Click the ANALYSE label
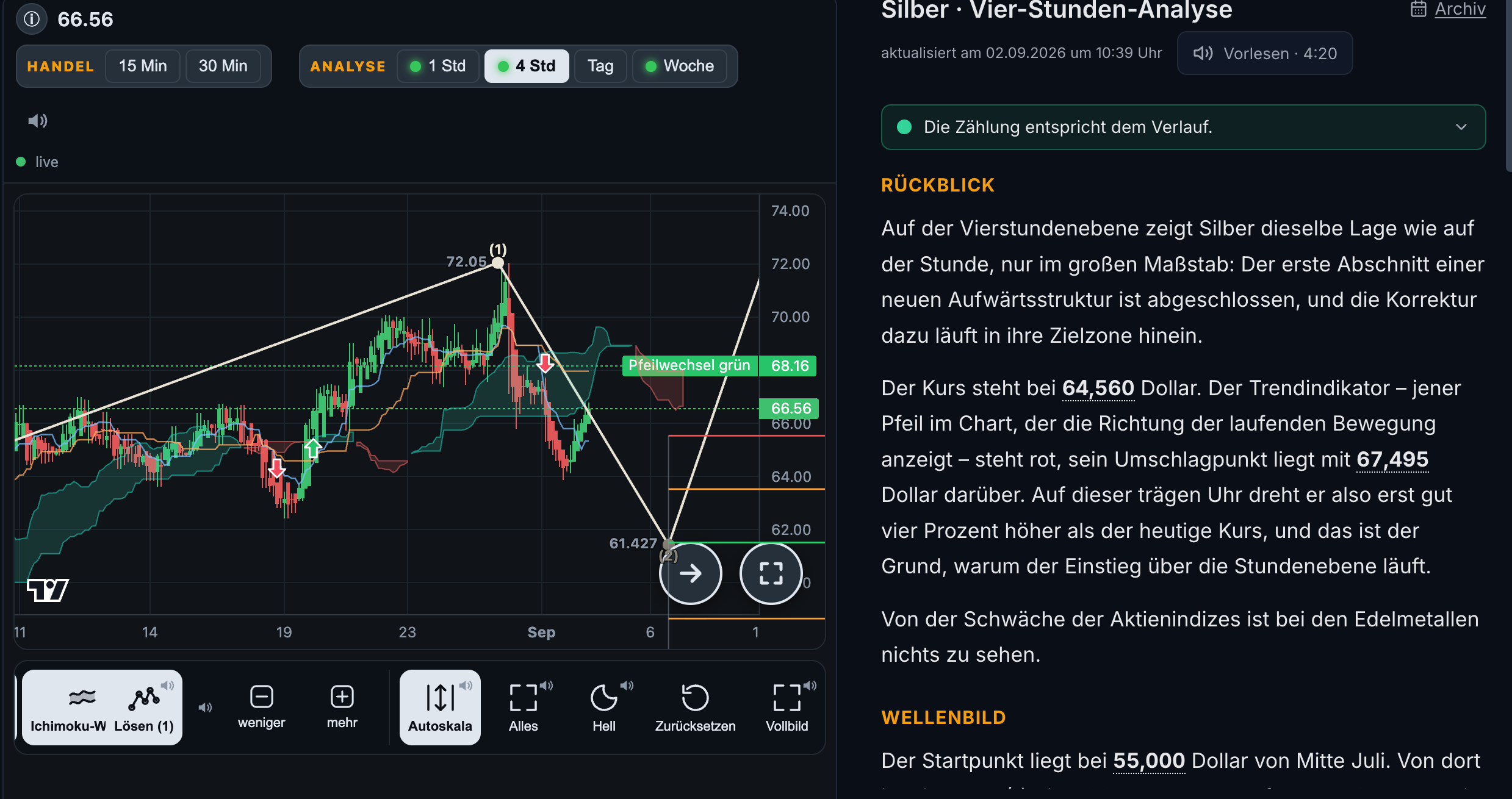 point(348,66)
